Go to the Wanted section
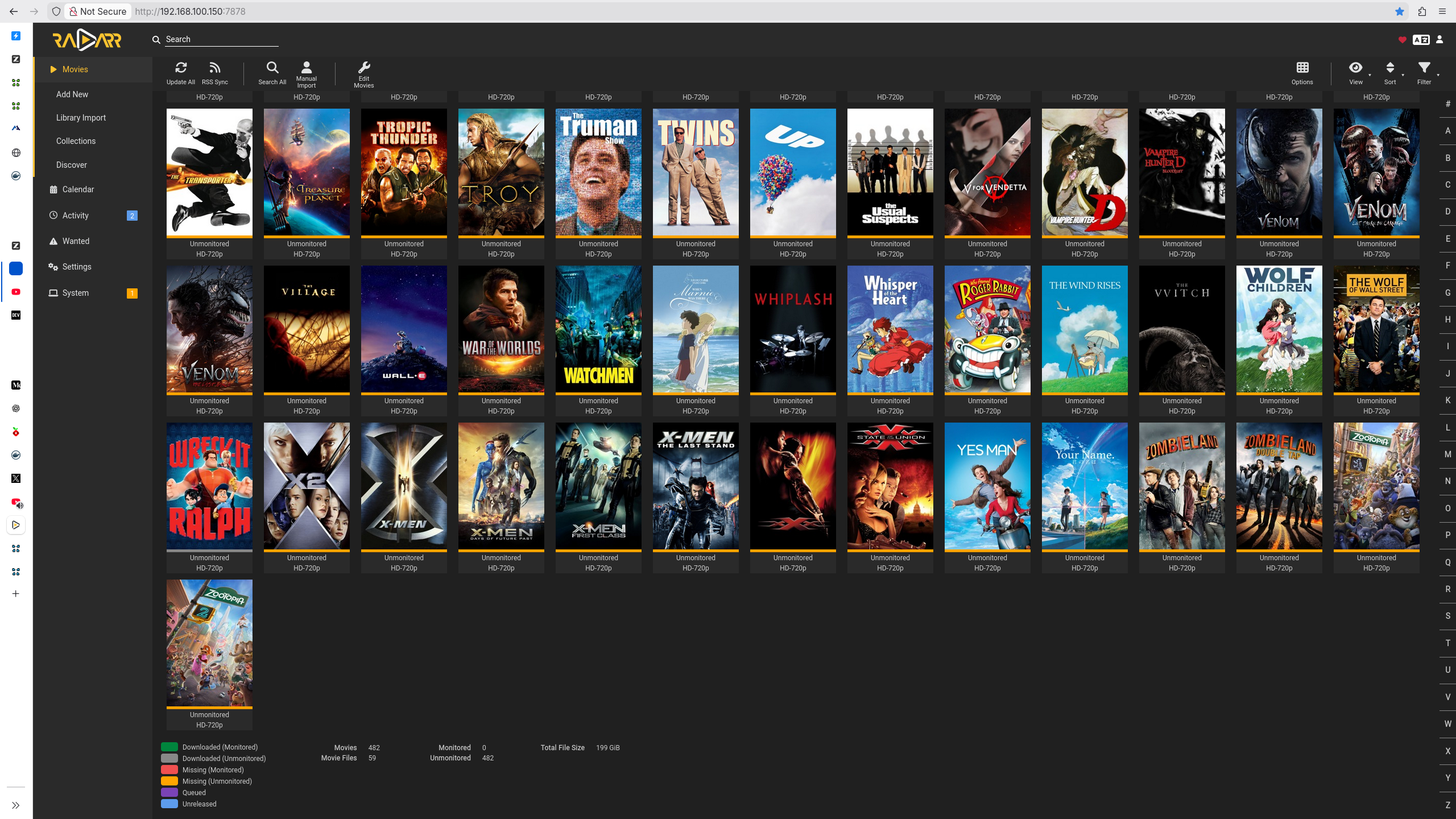The image size is (1456, 819). [x=76, y=241]
